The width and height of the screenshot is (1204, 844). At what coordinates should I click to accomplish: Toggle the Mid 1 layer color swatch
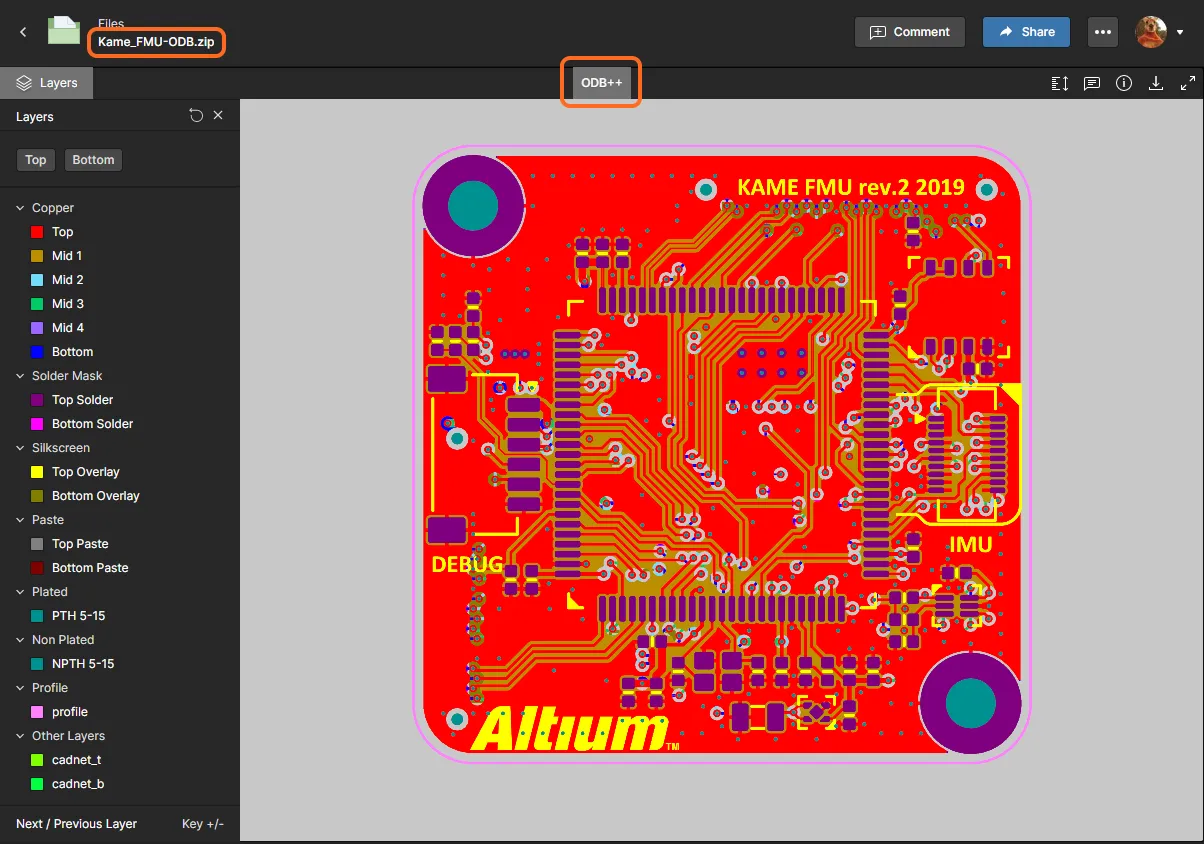coord(38,256)
